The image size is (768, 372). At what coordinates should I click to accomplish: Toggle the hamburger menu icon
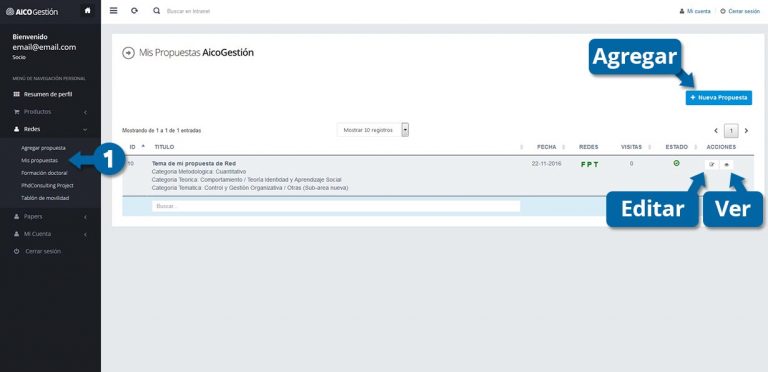pyautogui.click(x=113, y=10)
